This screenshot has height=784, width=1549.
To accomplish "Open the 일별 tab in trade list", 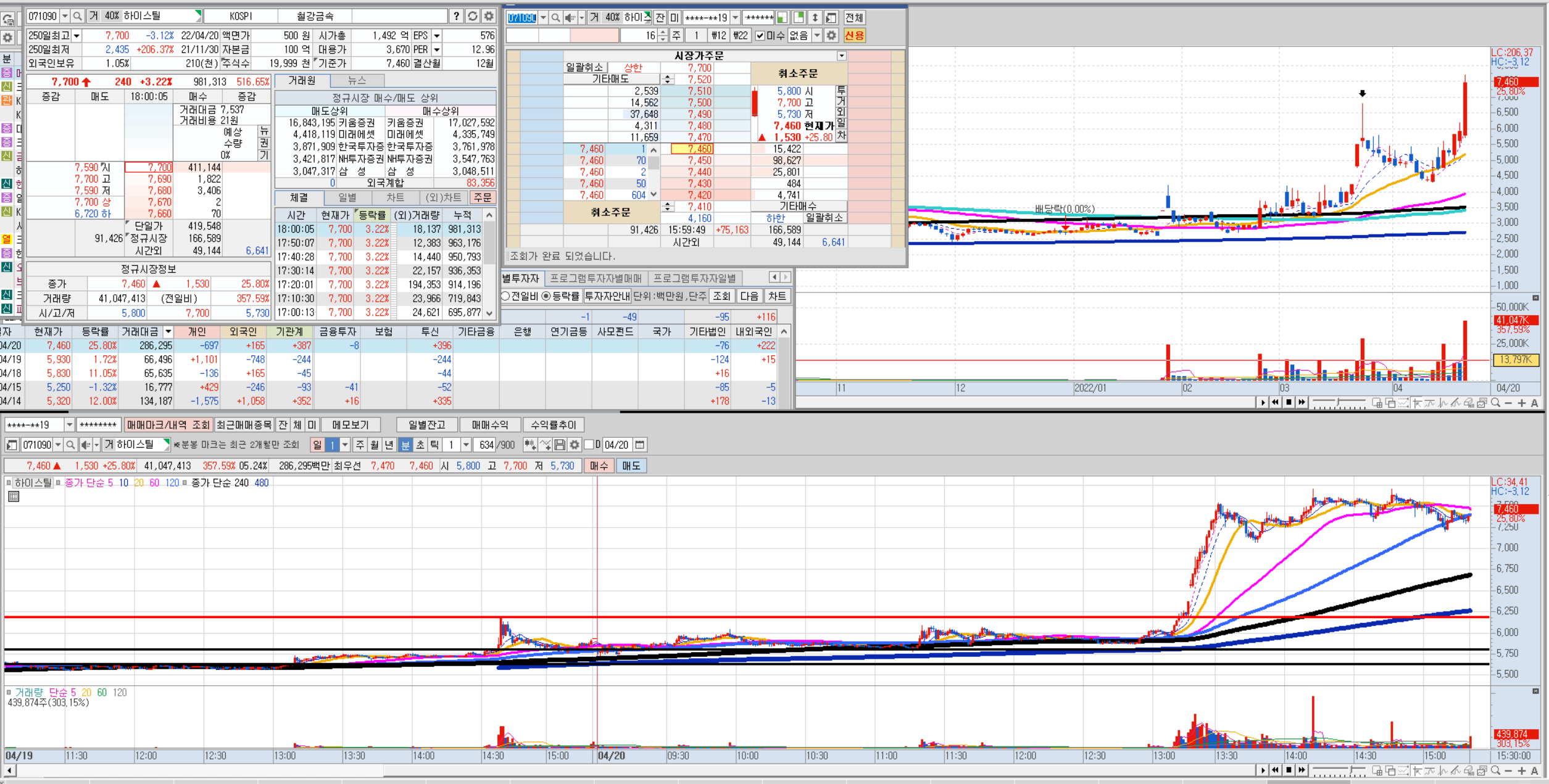I will coord(348,197).
